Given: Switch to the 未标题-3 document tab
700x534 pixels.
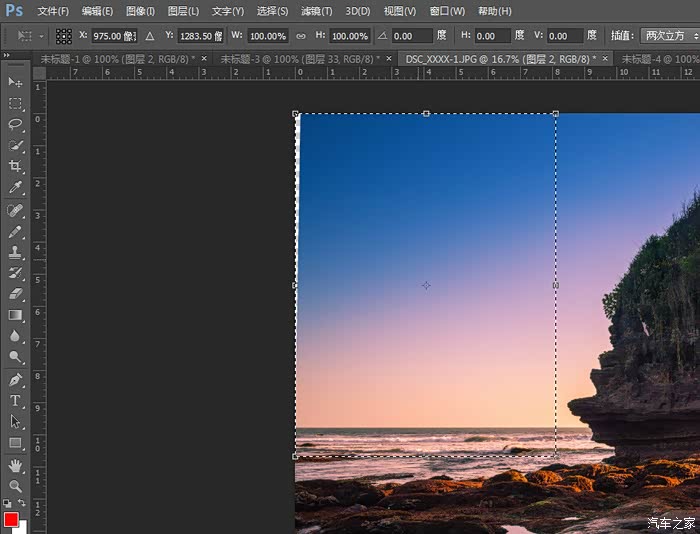Looking at the screenshot, I should (300, 59).
